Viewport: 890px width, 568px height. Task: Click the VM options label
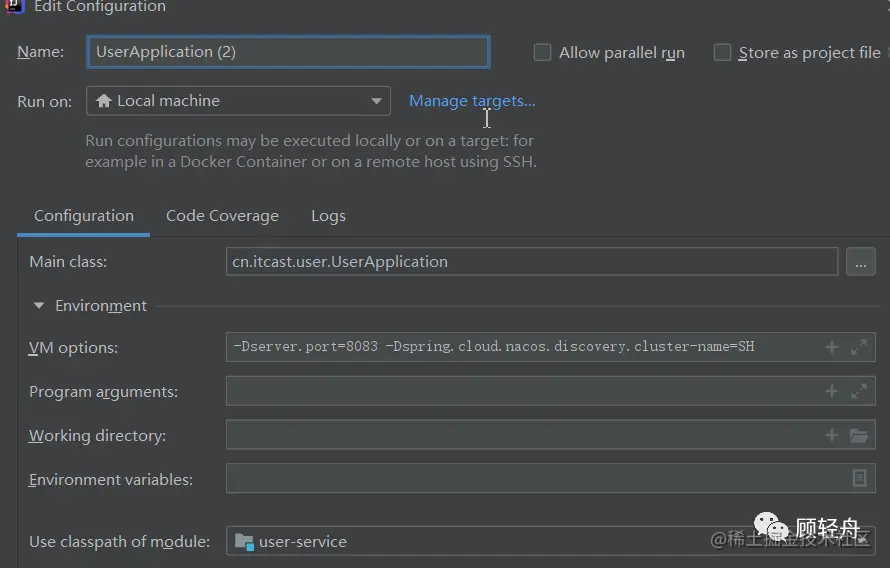coord(73,347)
